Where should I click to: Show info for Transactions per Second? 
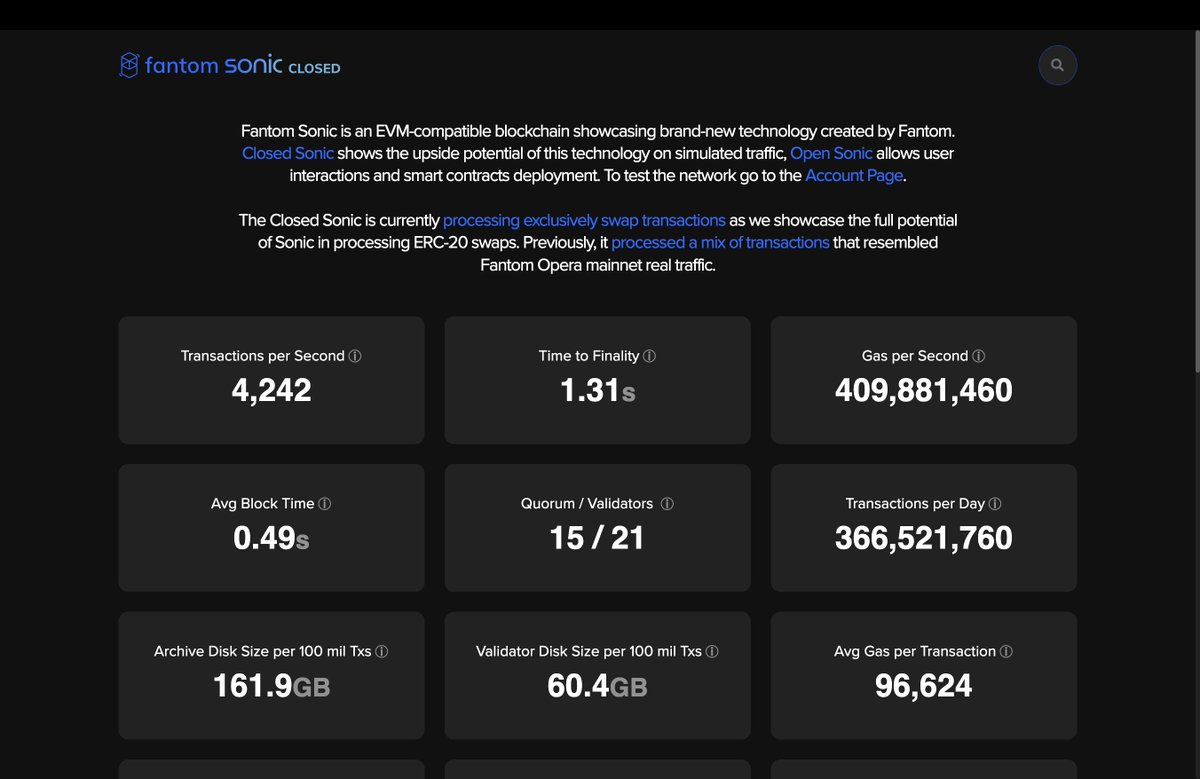[x=355, y=356]
